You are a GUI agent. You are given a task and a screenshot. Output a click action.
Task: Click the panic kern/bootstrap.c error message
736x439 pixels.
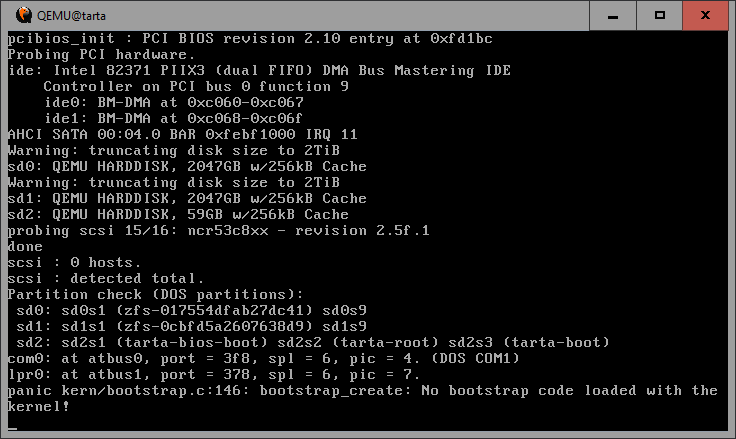point(362,390)
